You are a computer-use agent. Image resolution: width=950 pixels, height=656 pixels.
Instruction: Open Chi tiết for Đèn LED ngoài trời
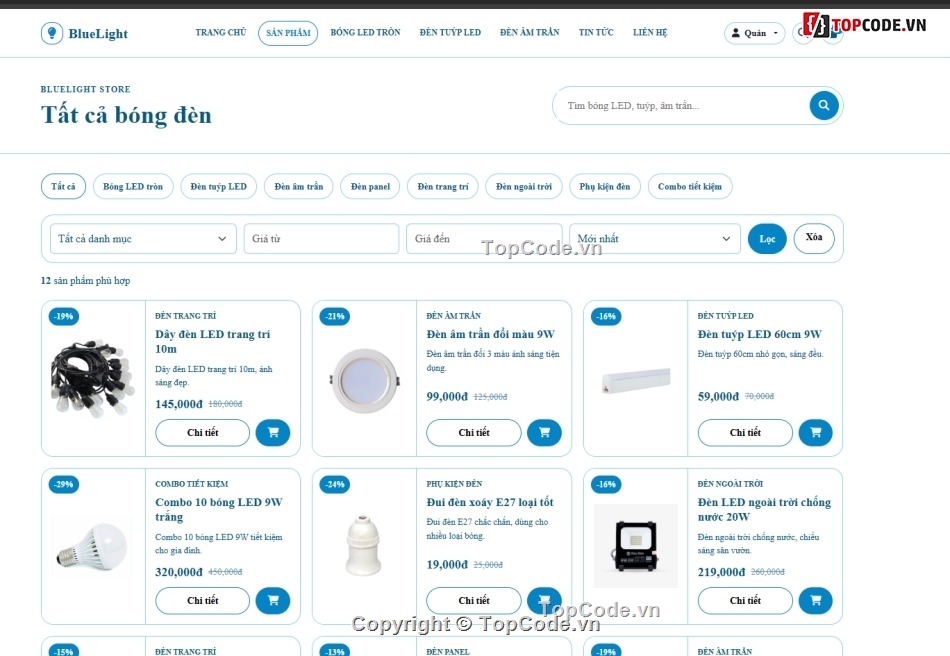click(x=745, y=600)
